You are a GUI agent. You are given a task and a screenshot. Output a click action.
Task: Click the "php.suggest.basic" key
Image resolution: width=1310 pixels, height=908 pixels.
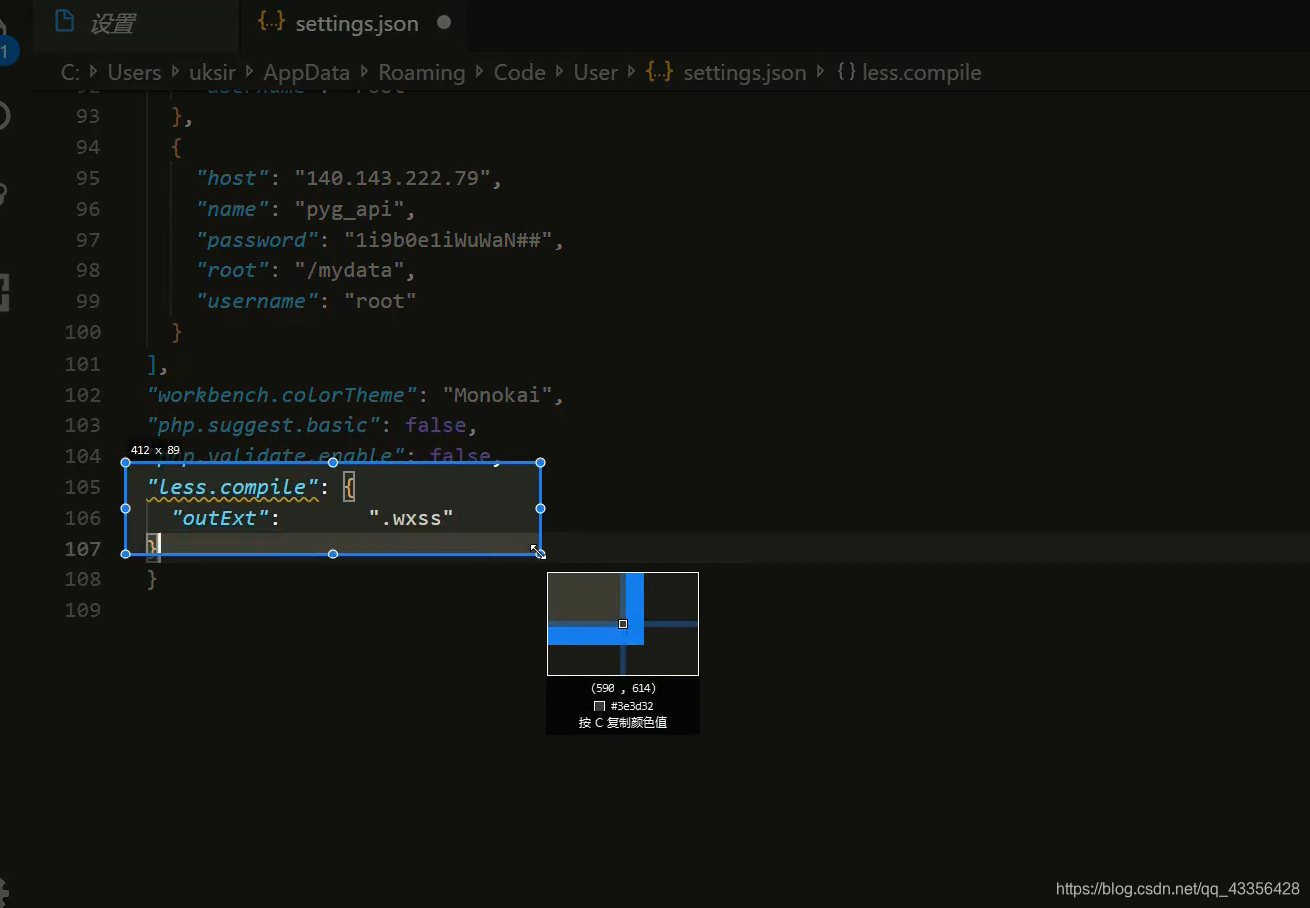pyautogui.click(x=263, y=425)
